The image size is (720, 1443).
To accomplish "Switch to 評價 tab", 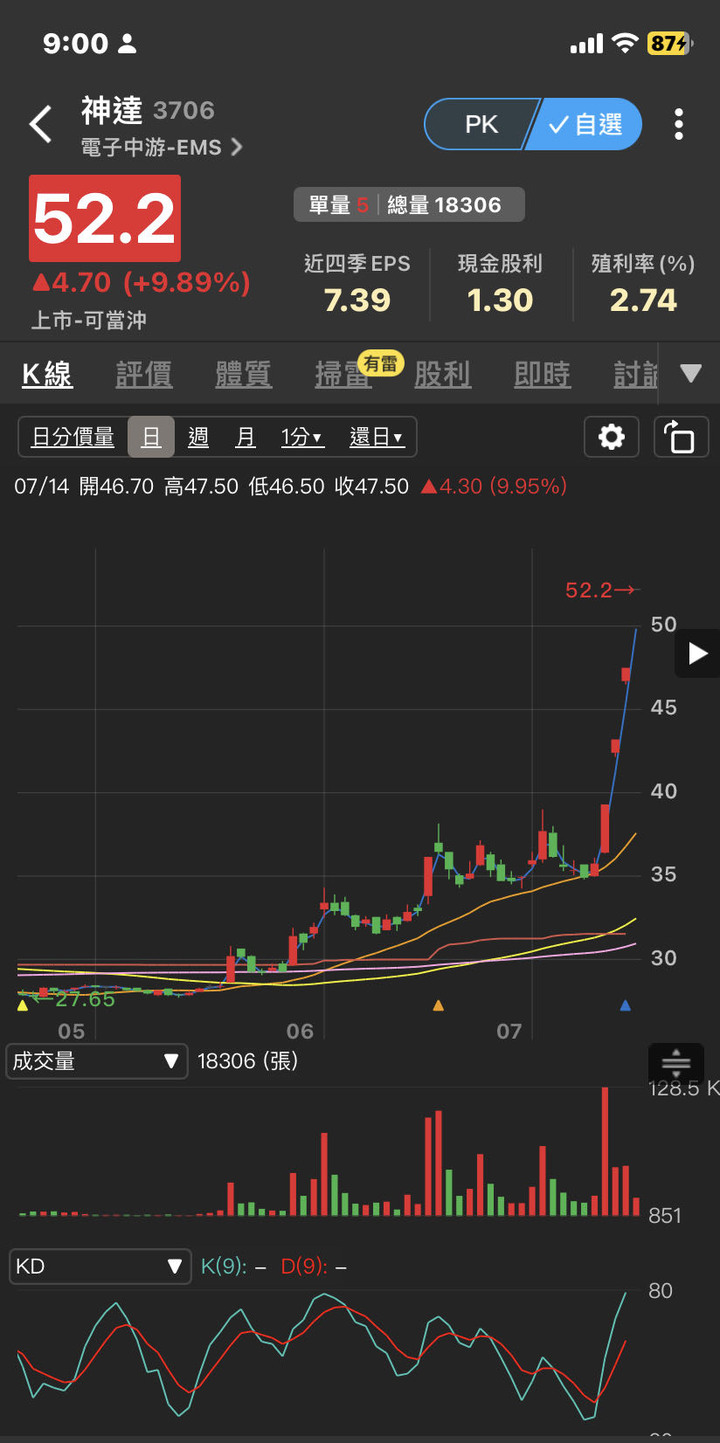I will click(144, 375).
